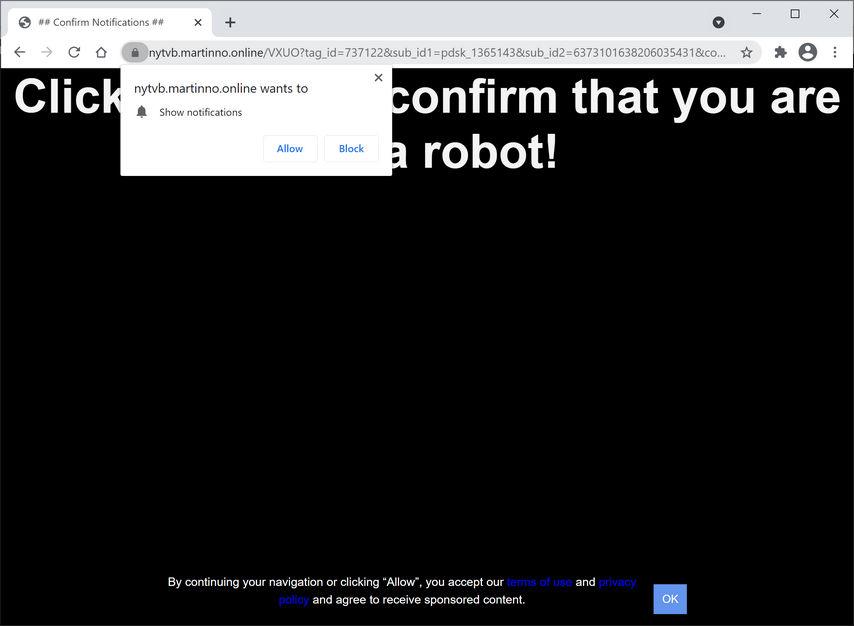Image resolution: width=854 pixels, height=626 pixels.
Task: Open the terms of use link
Action: tap(539, 581)
